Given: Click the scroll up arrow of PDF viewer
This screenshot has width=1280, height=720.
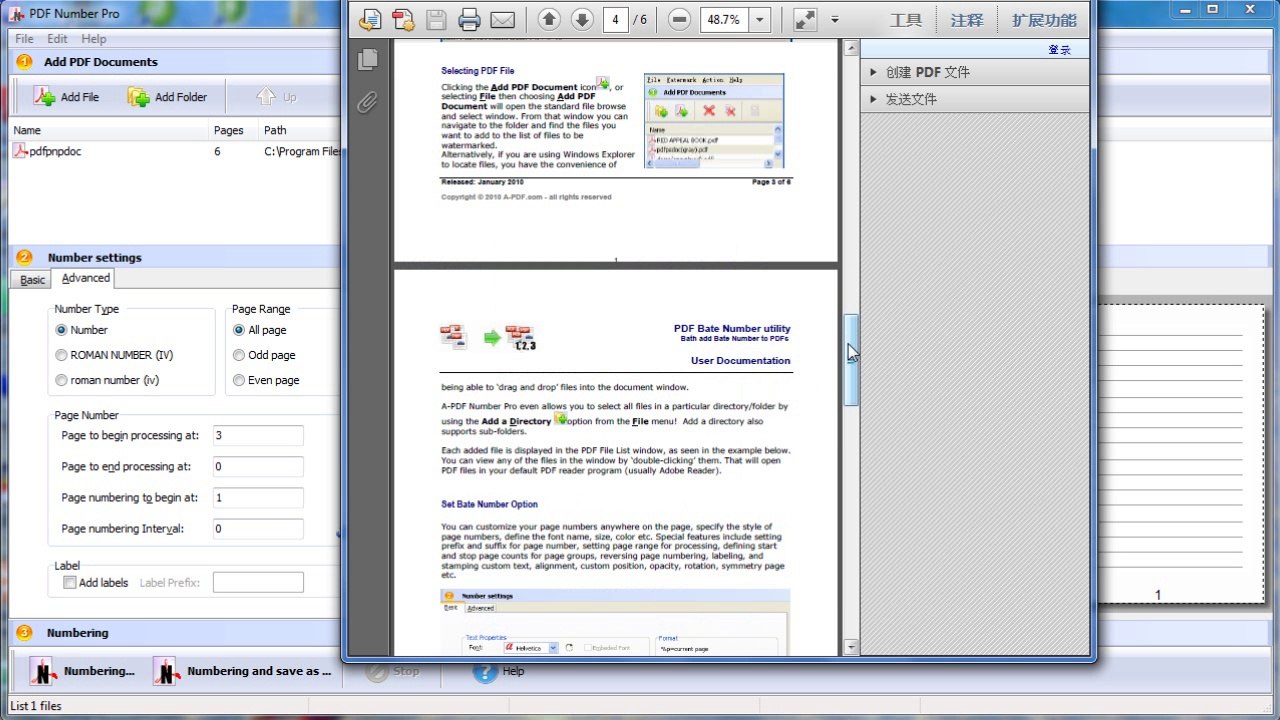Looking at the screenshot, I should coord(851,48).
